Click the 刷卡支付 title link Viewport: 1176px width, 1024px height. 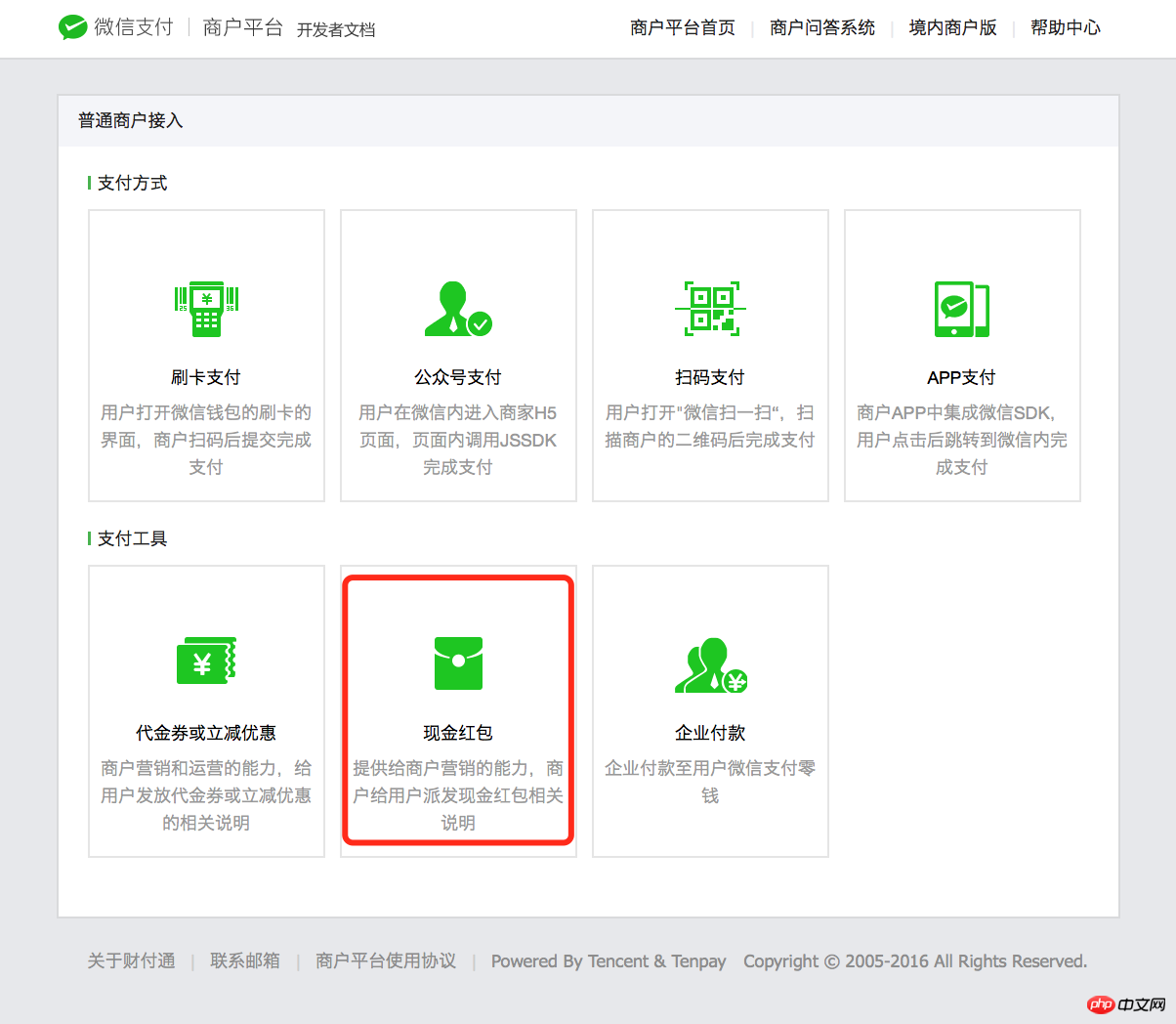coord(206,377)
